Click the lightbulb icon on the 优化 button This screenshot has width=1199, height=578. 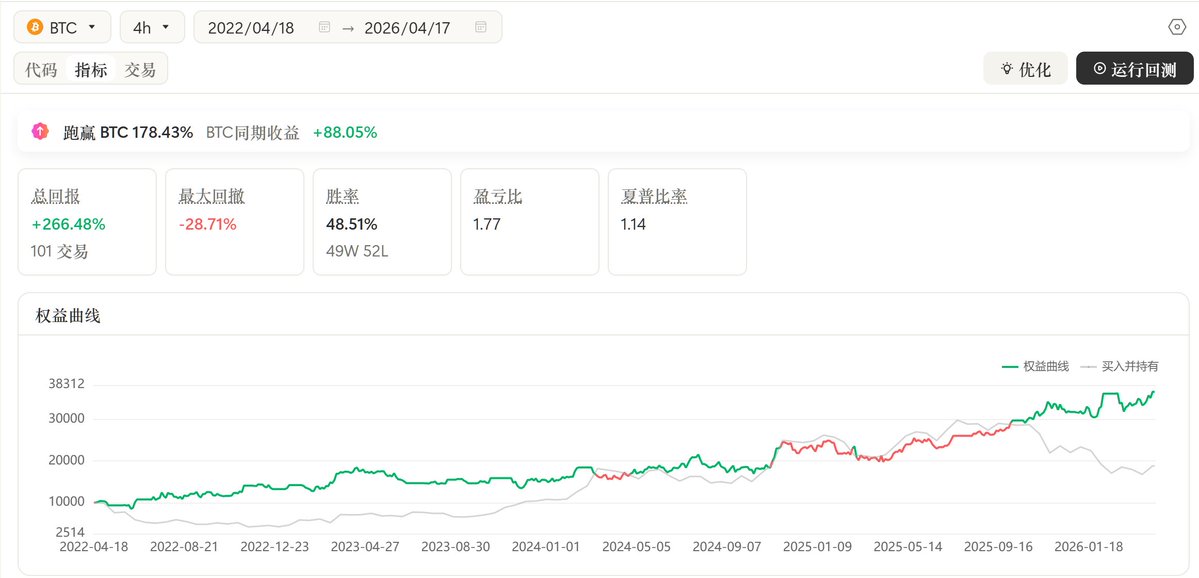pos(1007,68)
